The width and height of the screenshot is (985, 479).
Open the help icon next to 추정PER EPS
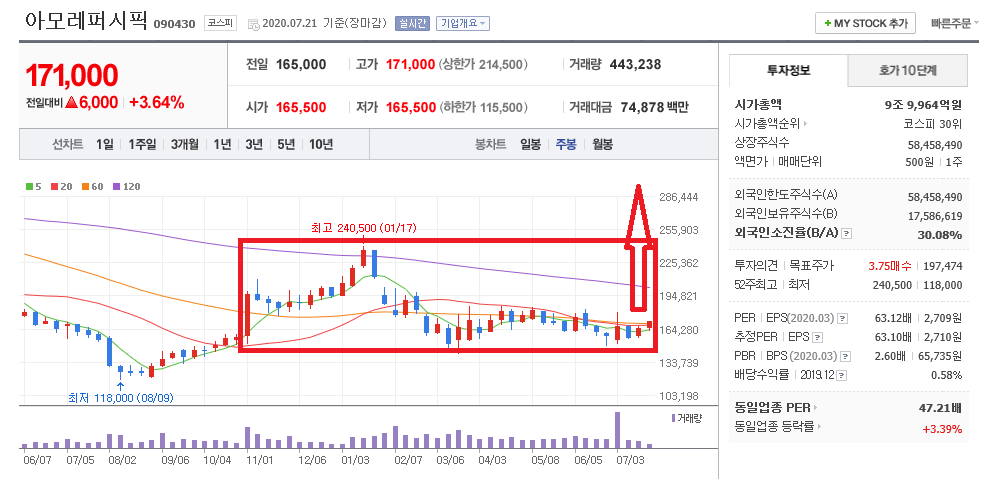pyautogui.click(x=817, y=337)
